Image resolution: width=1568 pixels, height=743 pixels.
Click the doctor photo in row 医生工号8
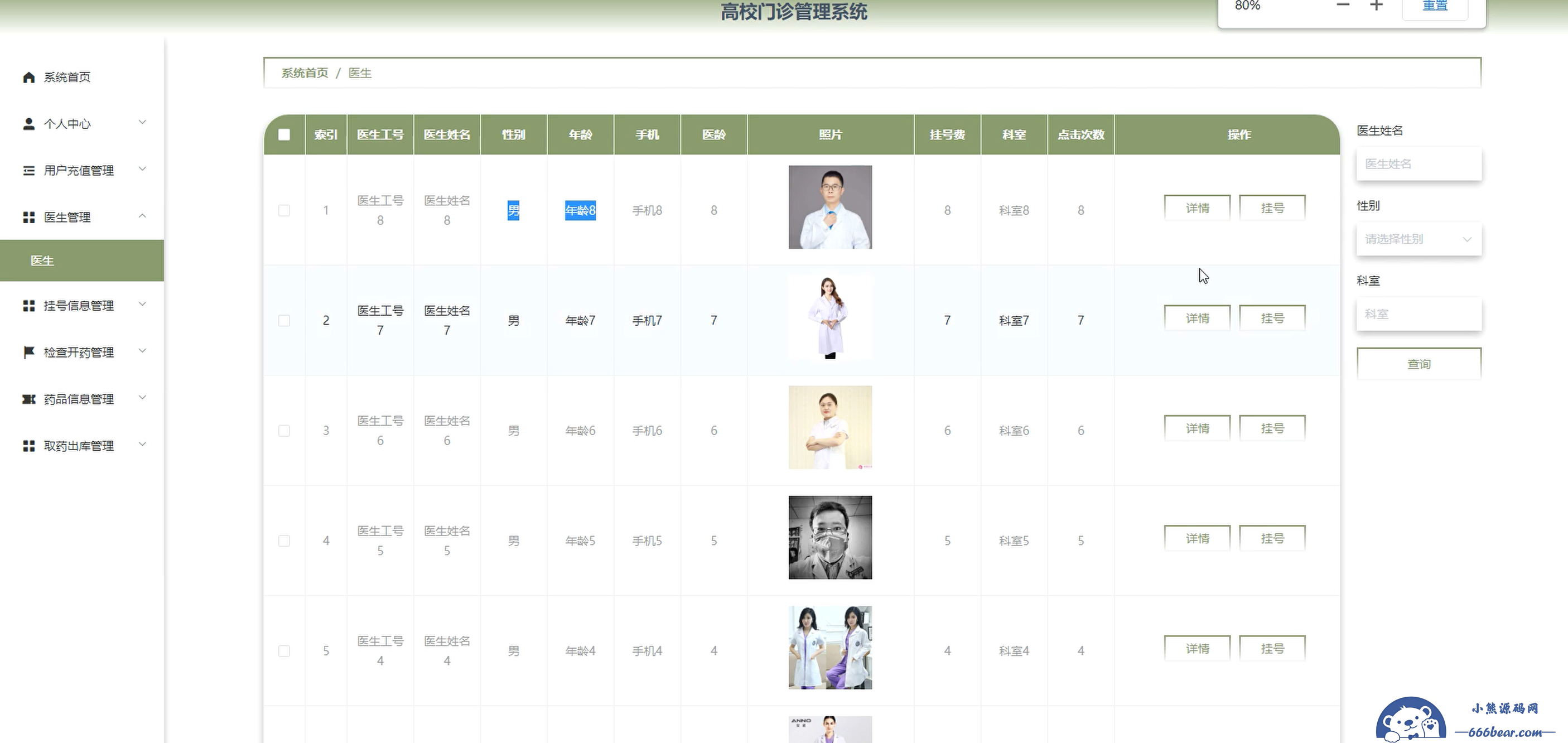(830, 207)
